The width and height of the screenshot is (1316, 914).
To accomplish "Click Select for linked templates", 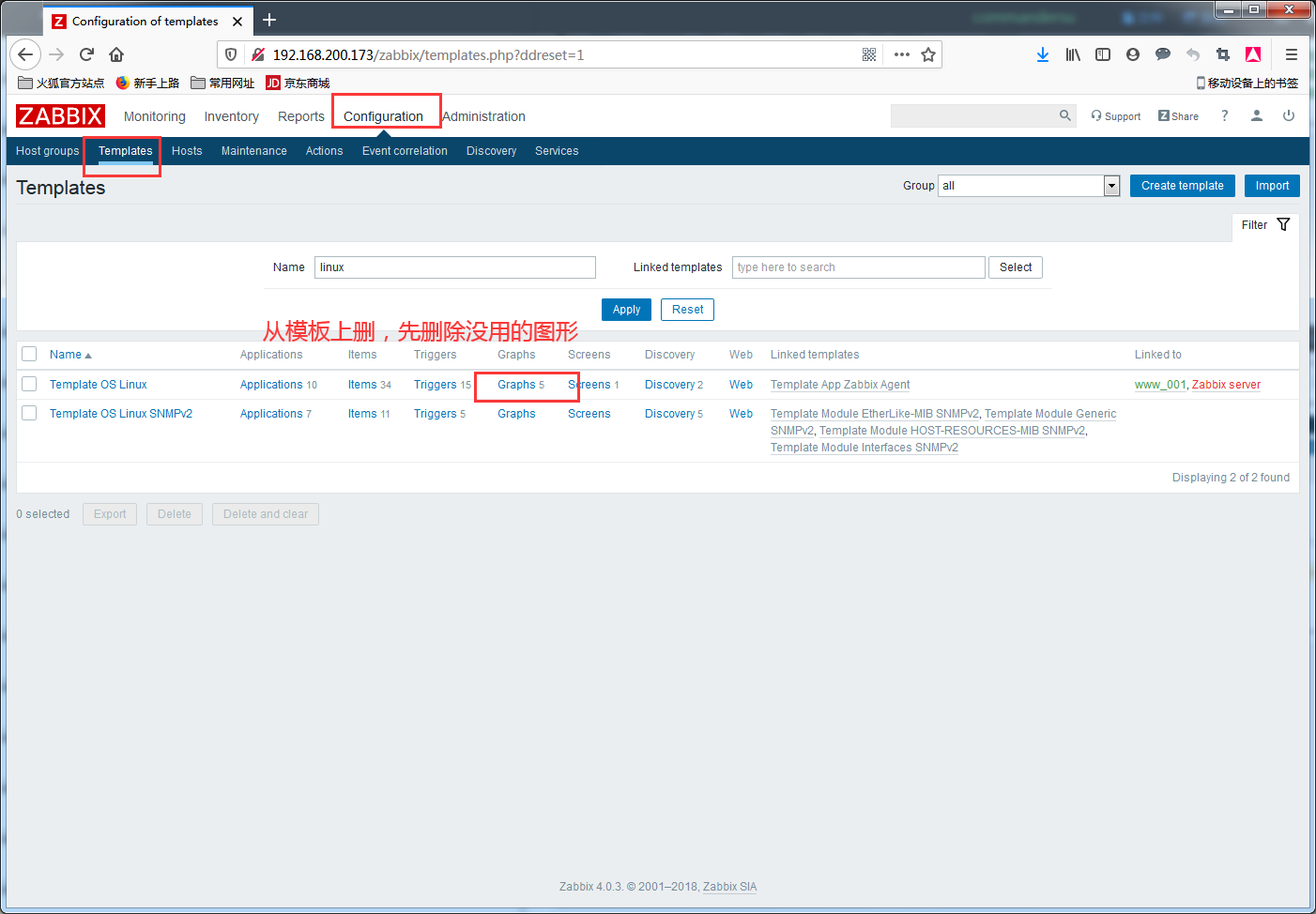I will coord(1016,267).
